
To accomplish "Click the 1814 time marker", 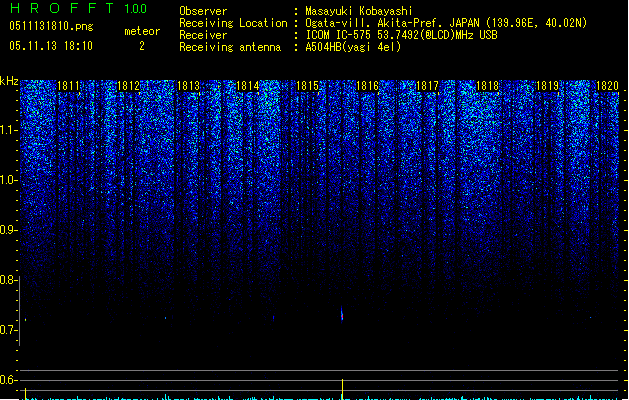I will point(248,86).
